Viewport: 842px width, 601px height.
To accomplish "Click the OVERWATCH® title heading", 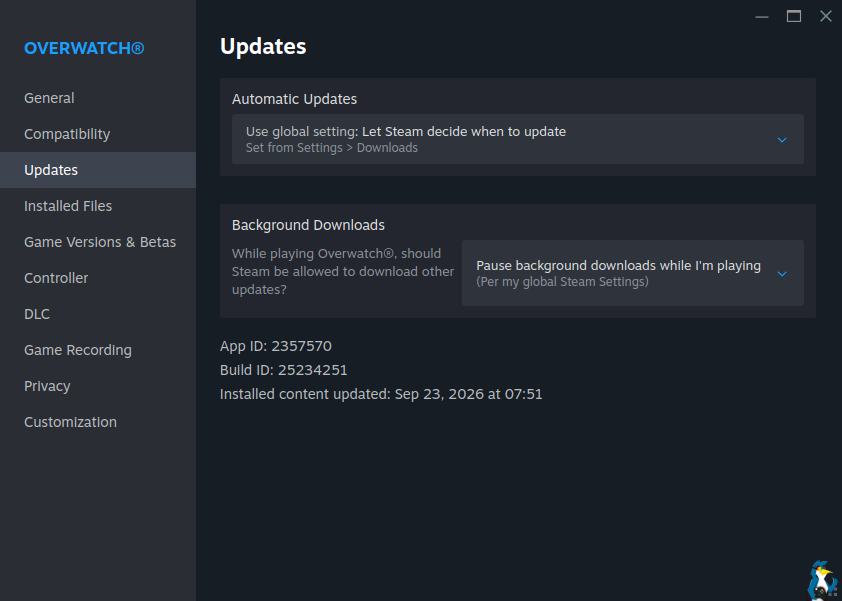I will tap(84, 48).
